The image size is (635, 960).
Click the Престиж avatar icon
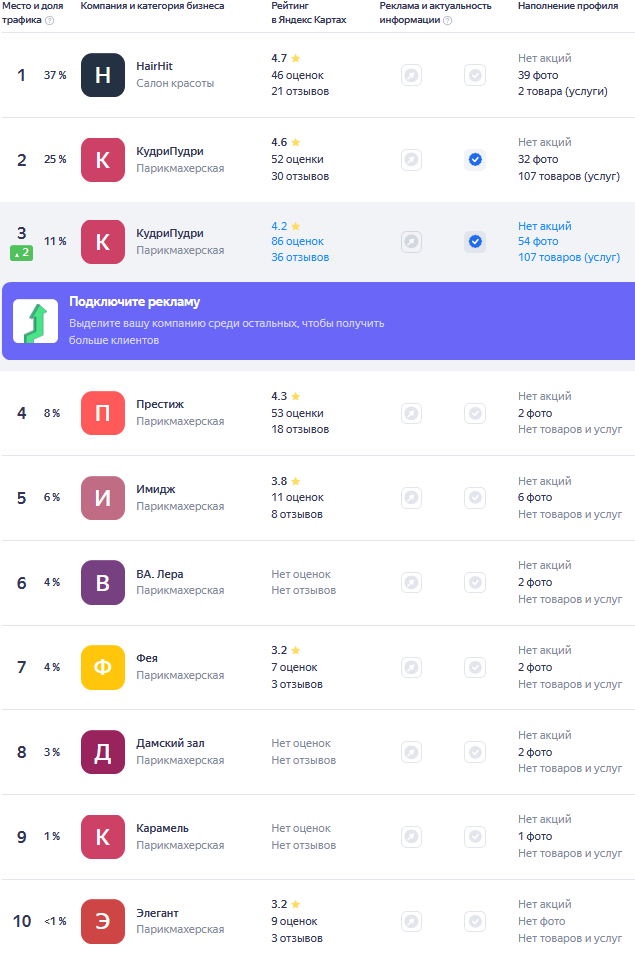103,413
